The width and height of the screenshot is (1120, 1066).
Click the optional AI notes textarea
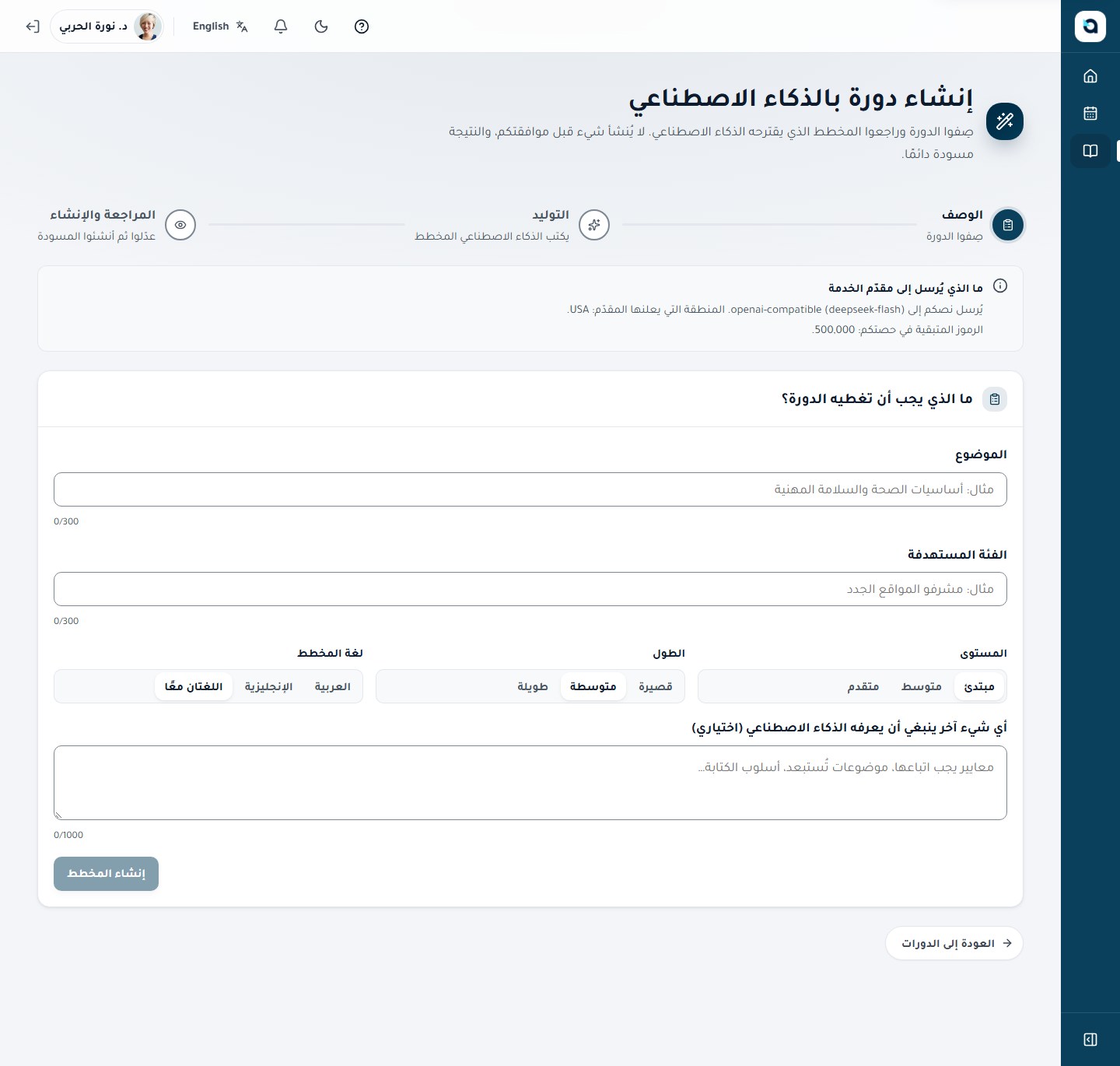[x=530, y=783]
